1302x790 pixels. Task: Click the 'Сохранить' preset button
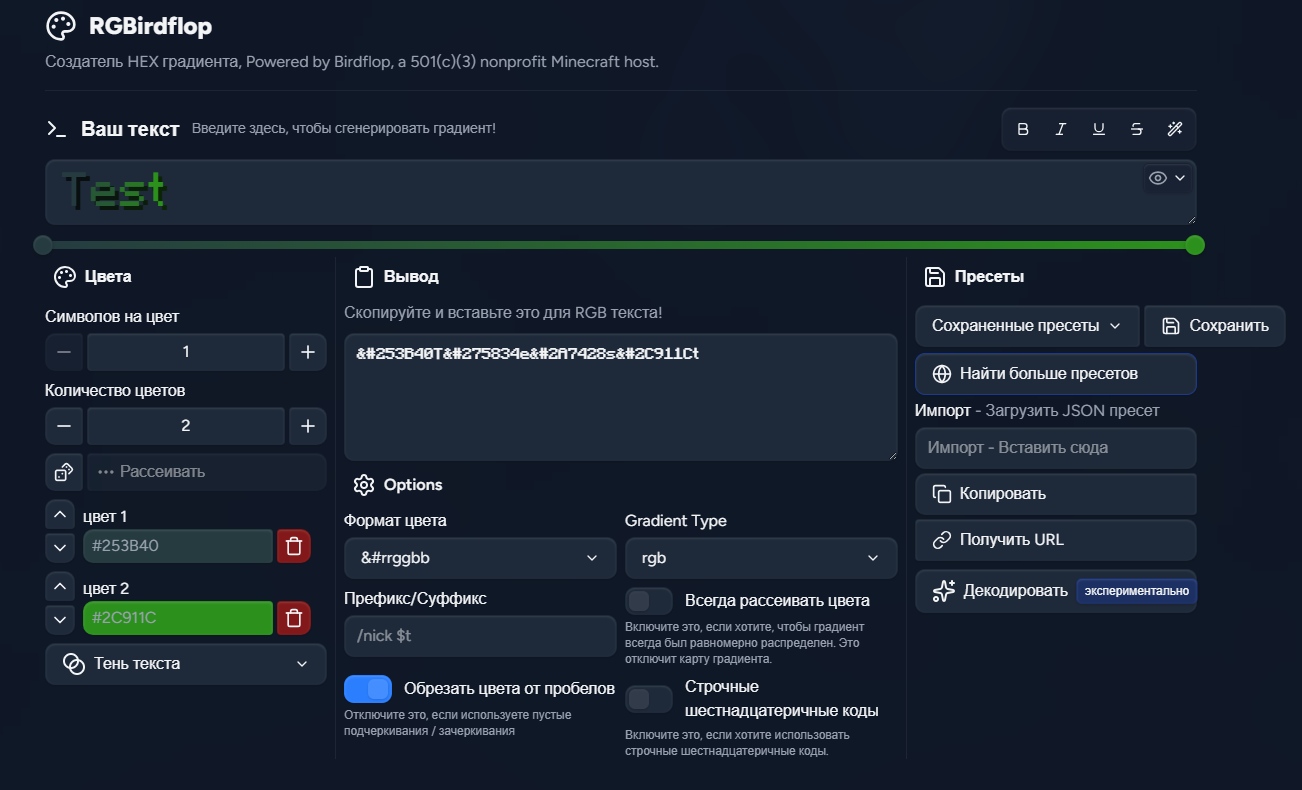pos(1215,326)
